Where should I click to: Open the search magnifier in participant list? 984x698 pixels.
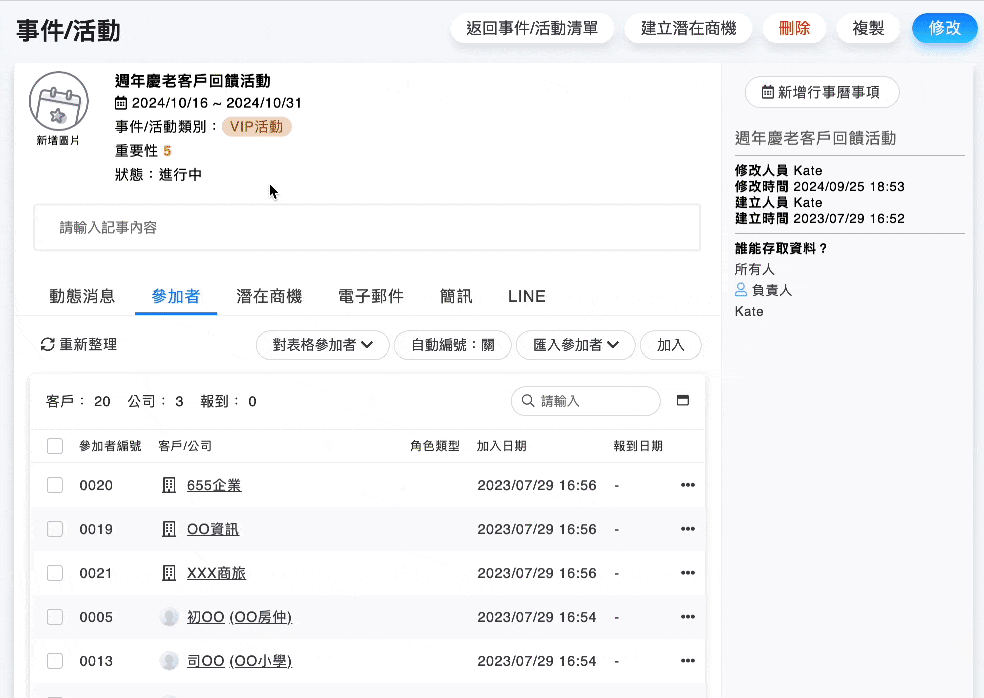coord(527,401)
